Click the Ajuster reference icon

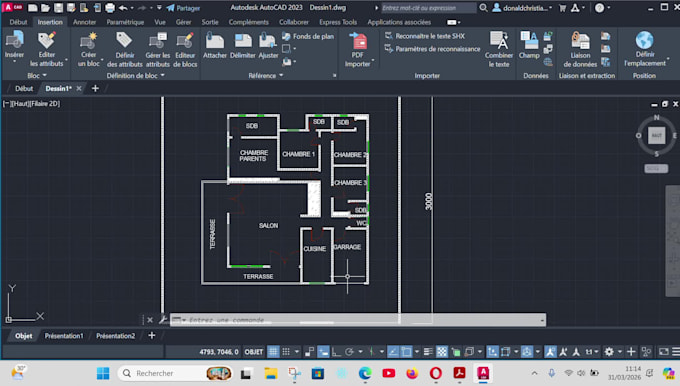268,41
